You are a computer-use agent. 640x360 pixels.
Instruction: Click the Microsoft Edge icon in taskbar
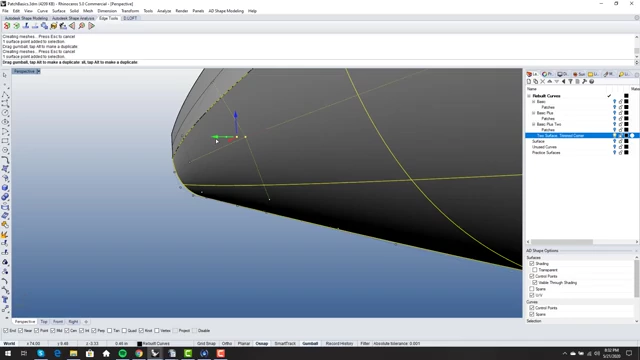[57, 353]
